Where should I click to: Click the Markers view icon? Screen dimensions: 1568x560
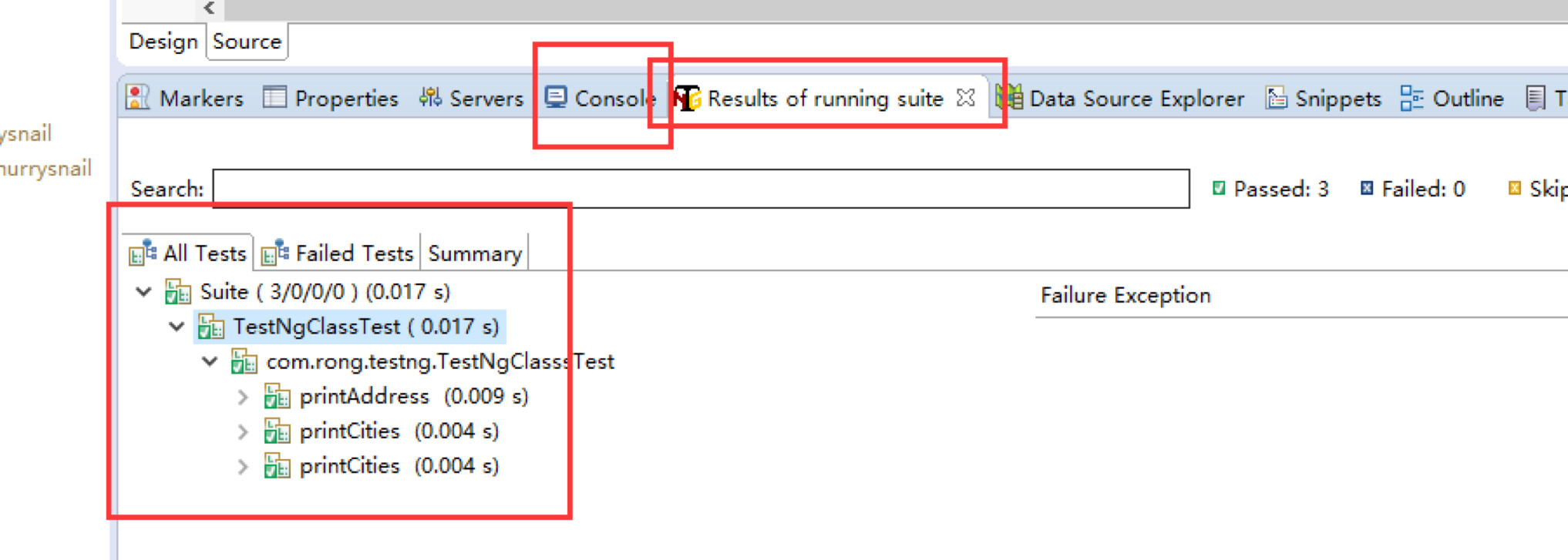coord(137,98)
